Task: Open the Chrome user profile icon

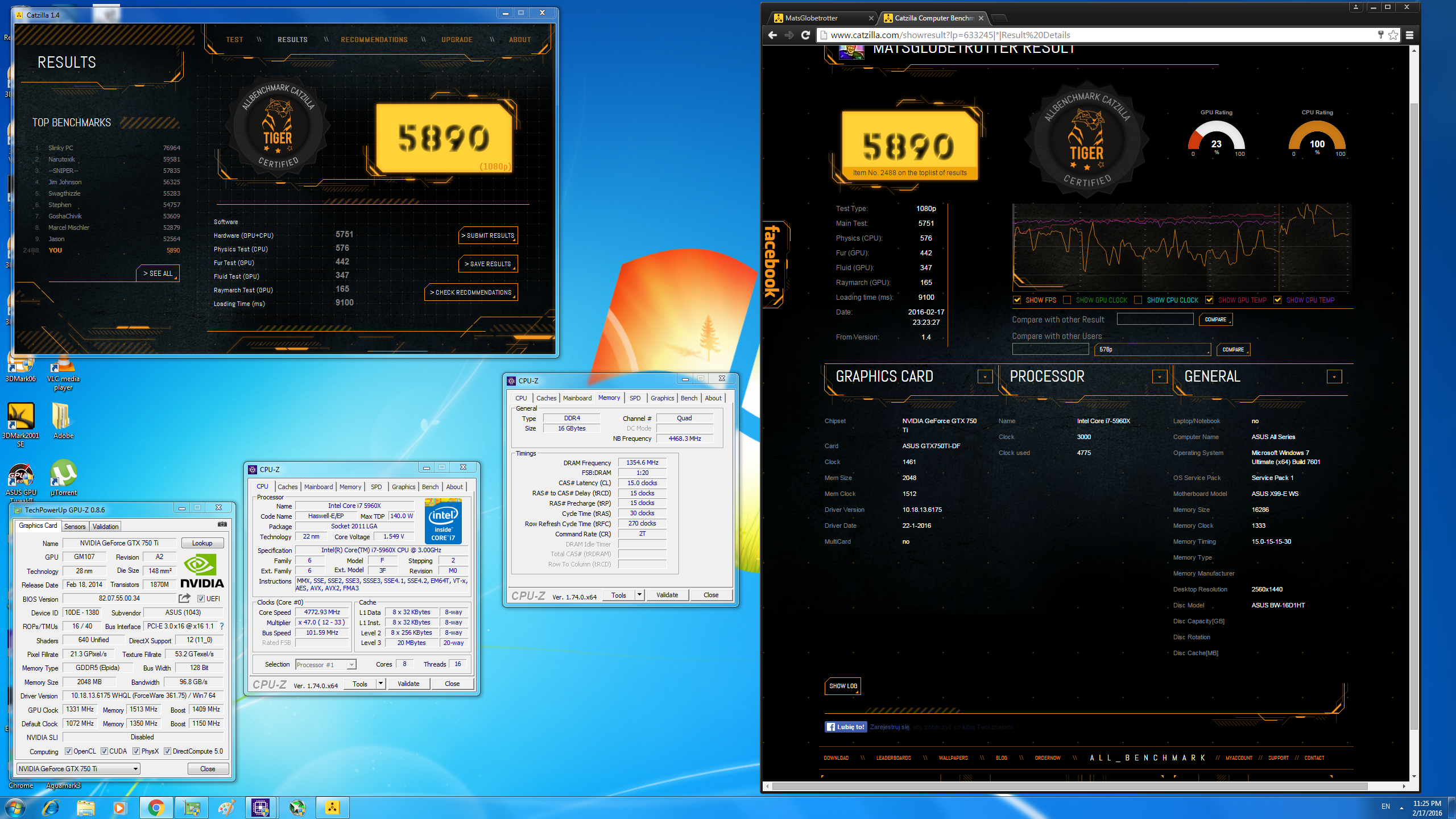Action: [x=1356, y=7]
